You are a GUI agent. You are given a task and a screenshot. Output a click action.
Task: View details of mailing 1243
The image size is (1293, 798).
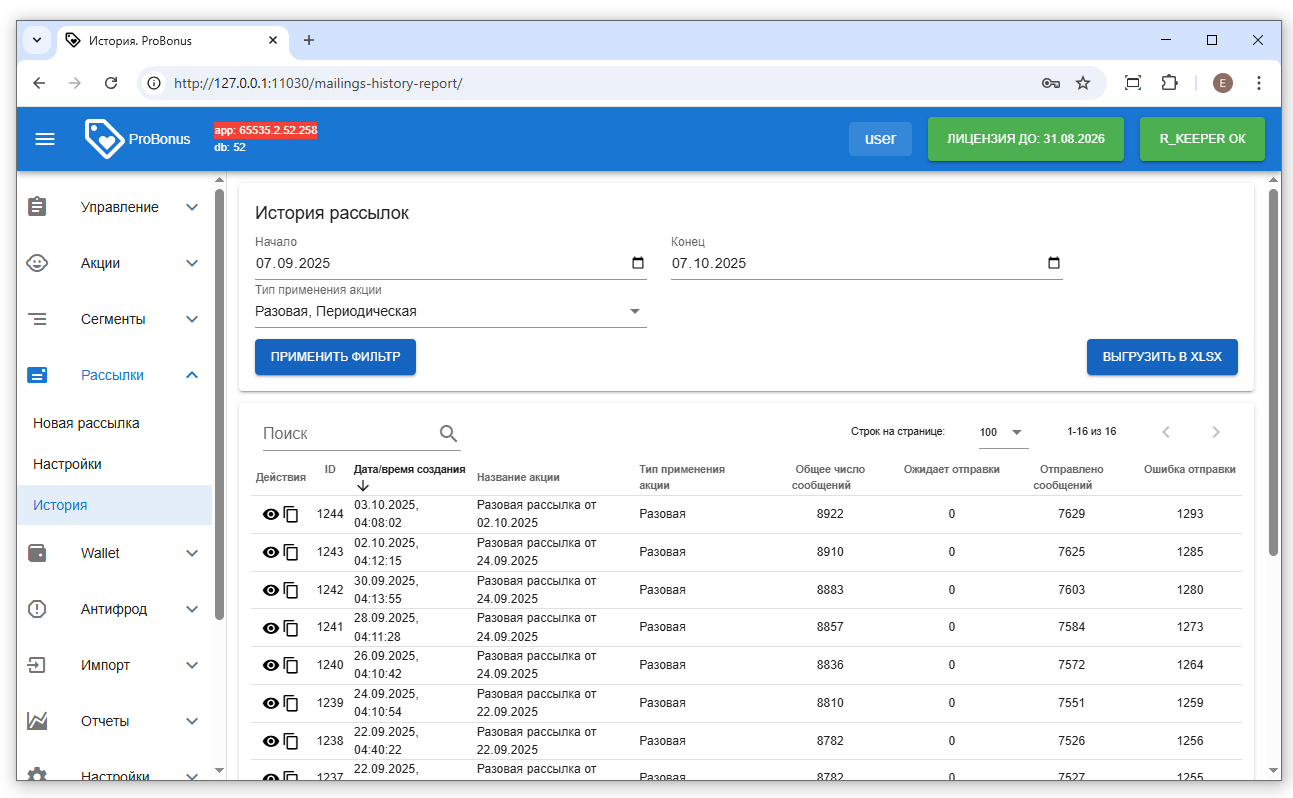(270, 552)
